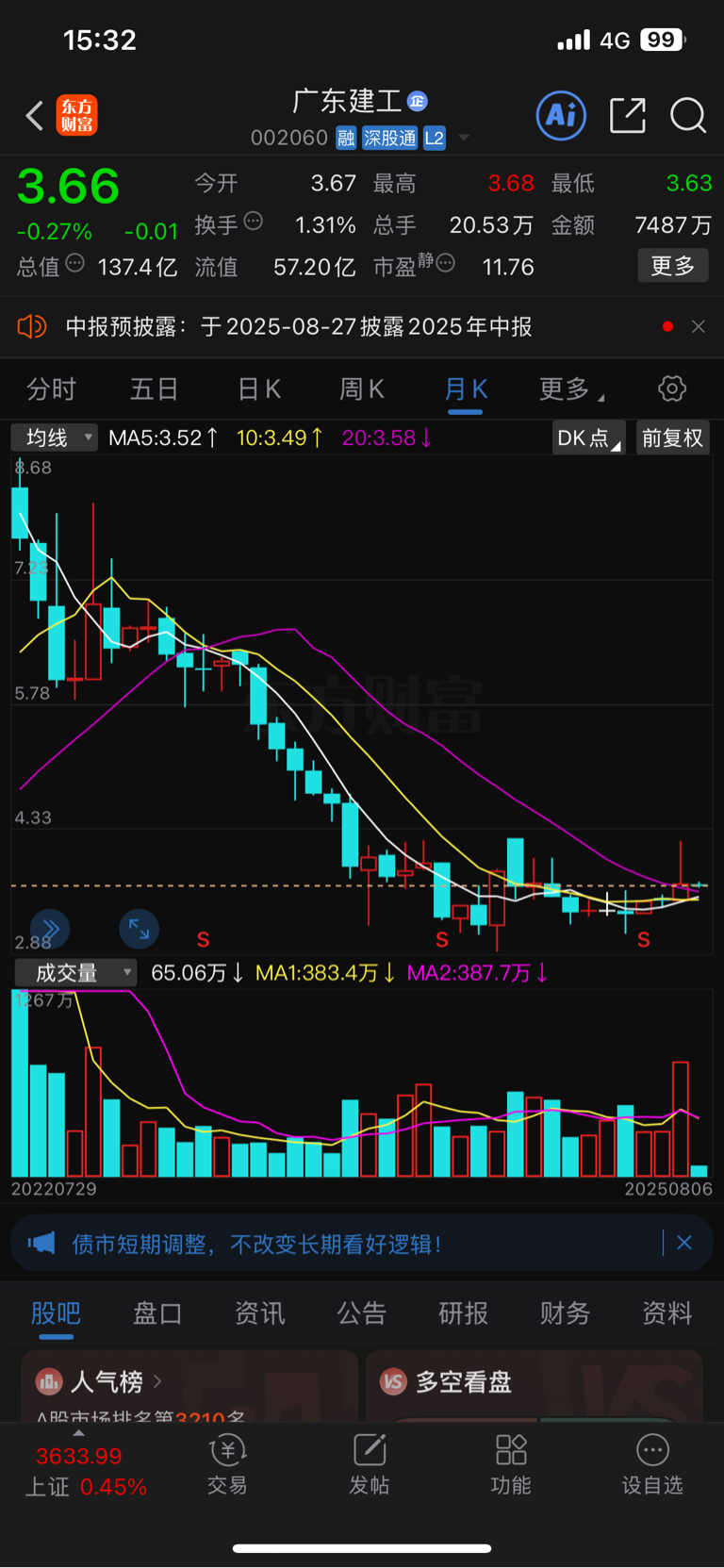Open the 债市短期调整 banner link
The height and width of the screenshot is (1568, 724).
click(256, 1244)
